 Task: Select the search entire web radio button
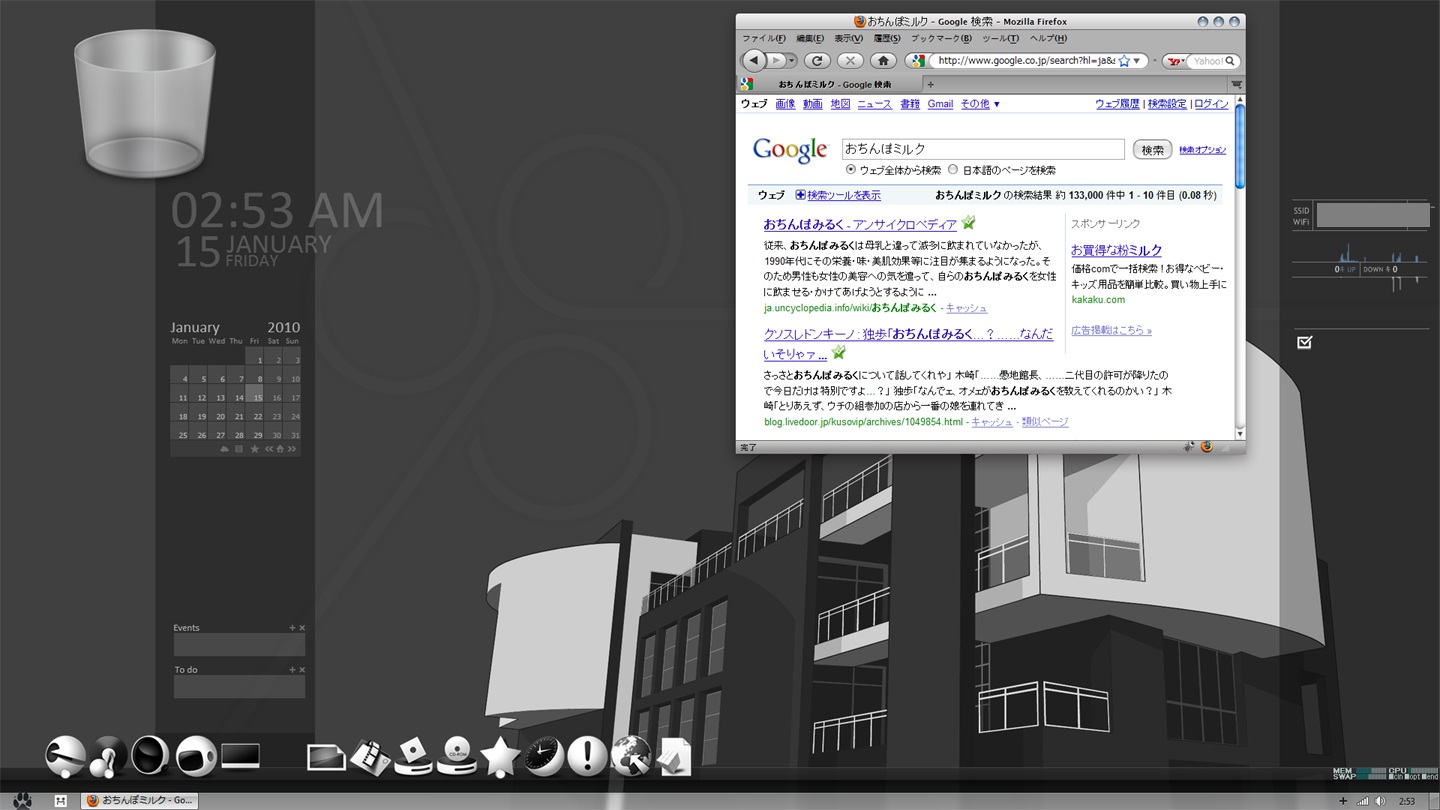point(851,169)
